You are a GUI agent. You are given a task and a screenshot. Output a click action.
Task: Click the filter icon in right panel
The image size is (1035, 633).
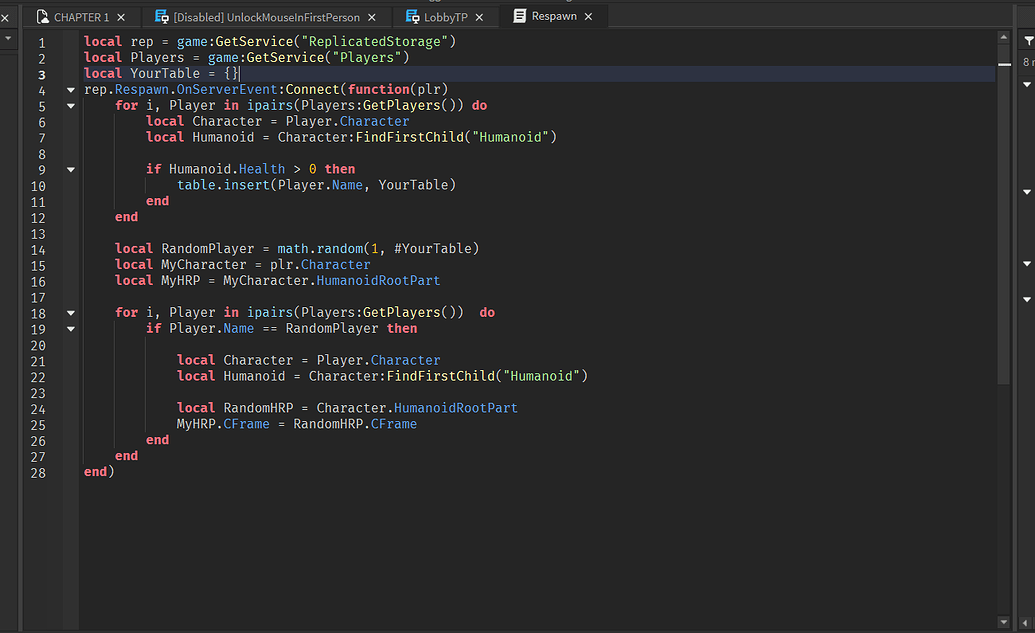(x=1028, y=41)
